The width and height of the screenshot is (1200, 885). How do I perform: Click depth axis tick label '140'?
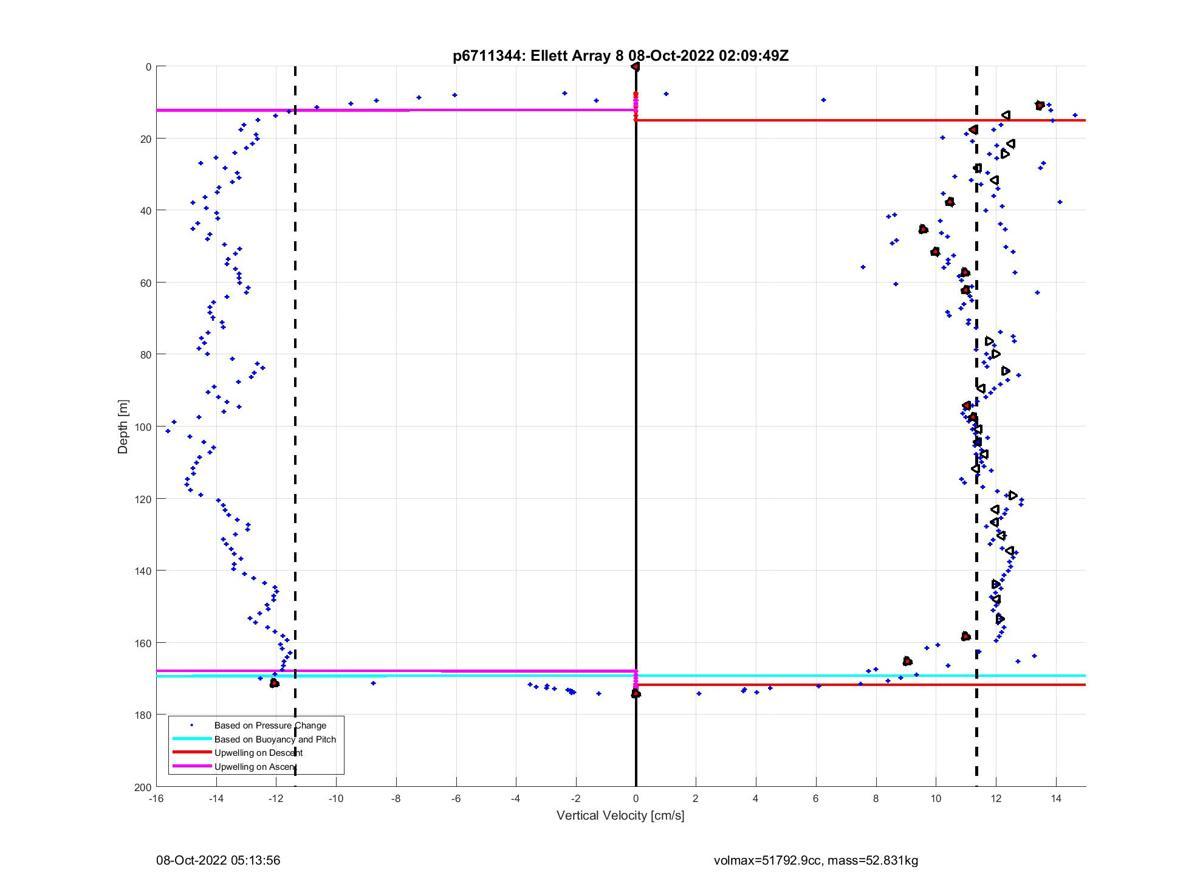[143, 571]
